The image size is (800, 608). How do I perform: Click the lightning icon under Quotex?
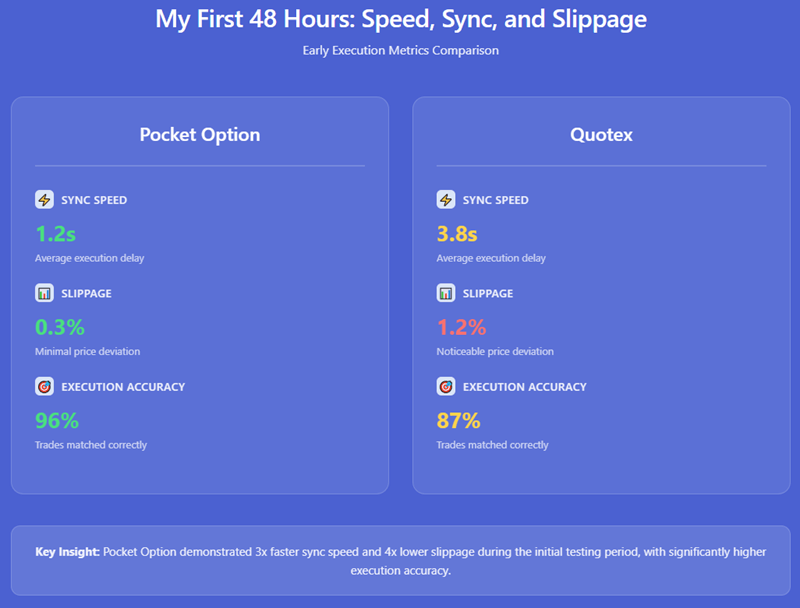click(x=446, y=200)
